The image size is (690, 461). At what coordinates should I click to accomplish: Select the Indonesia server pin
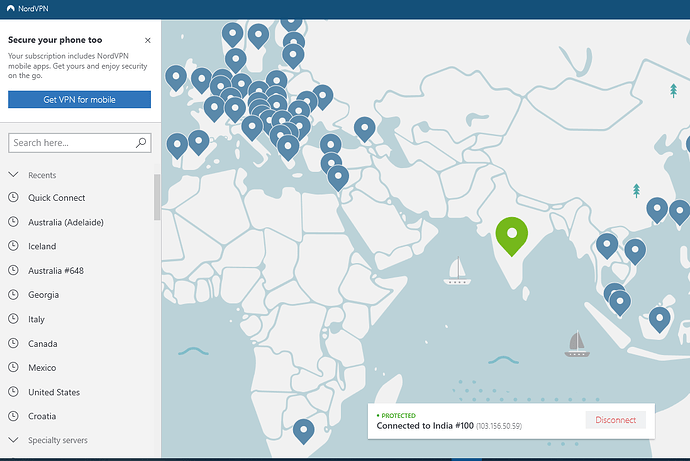(659, 318)
